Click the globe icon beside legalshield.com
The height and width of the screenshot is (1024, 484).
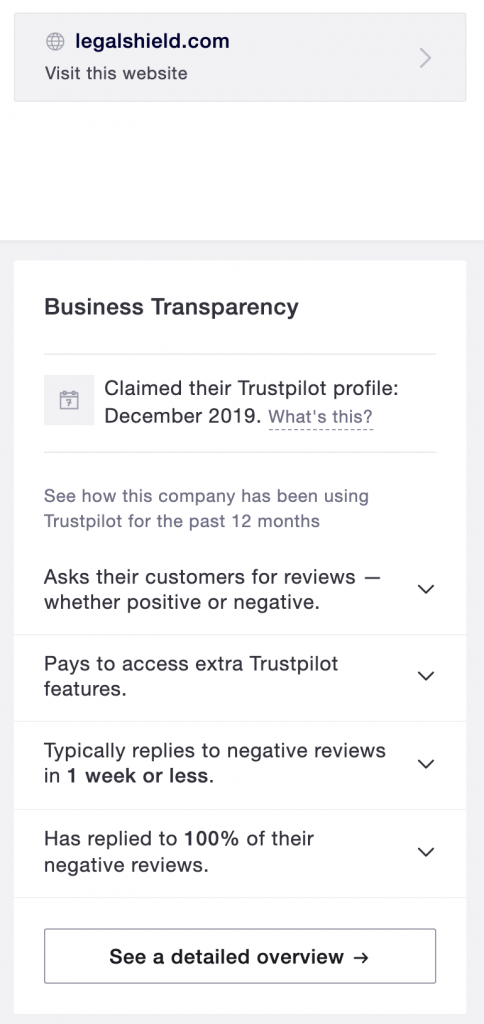(x=55, y=42)
